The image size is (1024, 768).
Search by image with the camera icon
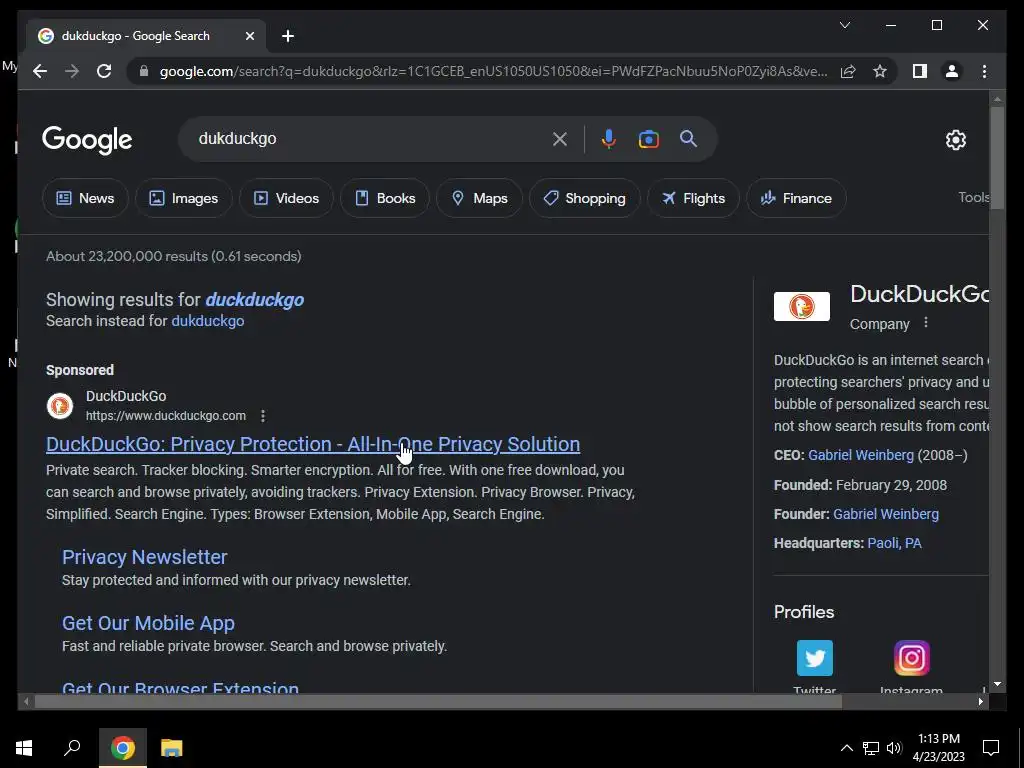648,139
